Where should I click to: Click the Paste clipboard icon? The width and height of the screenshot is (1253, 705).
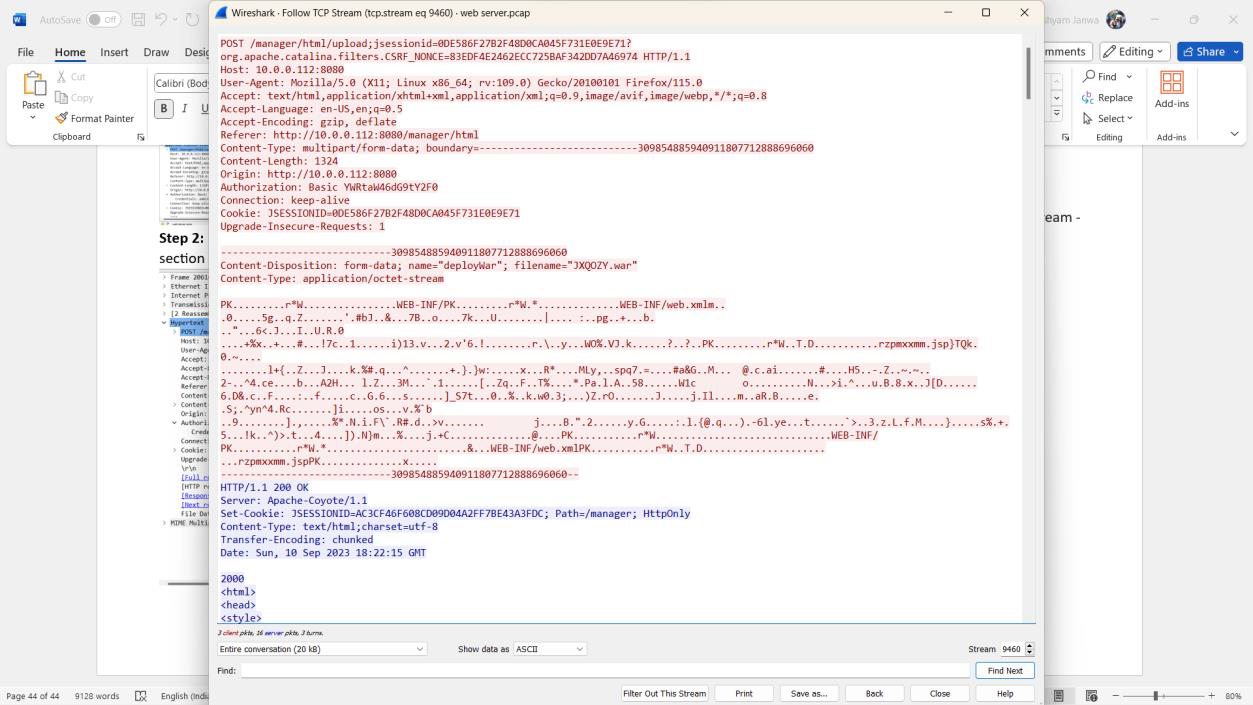pos(33,86)
